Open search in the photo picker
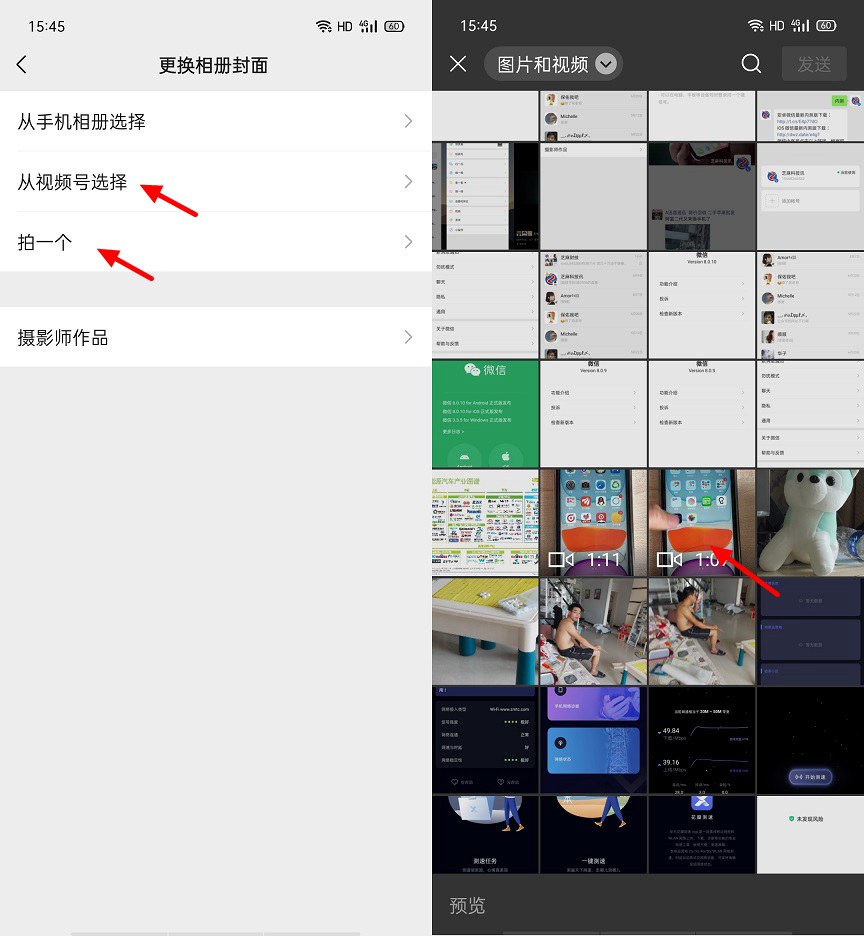This screenshot has height=936, width=864. tap(751, 64)
